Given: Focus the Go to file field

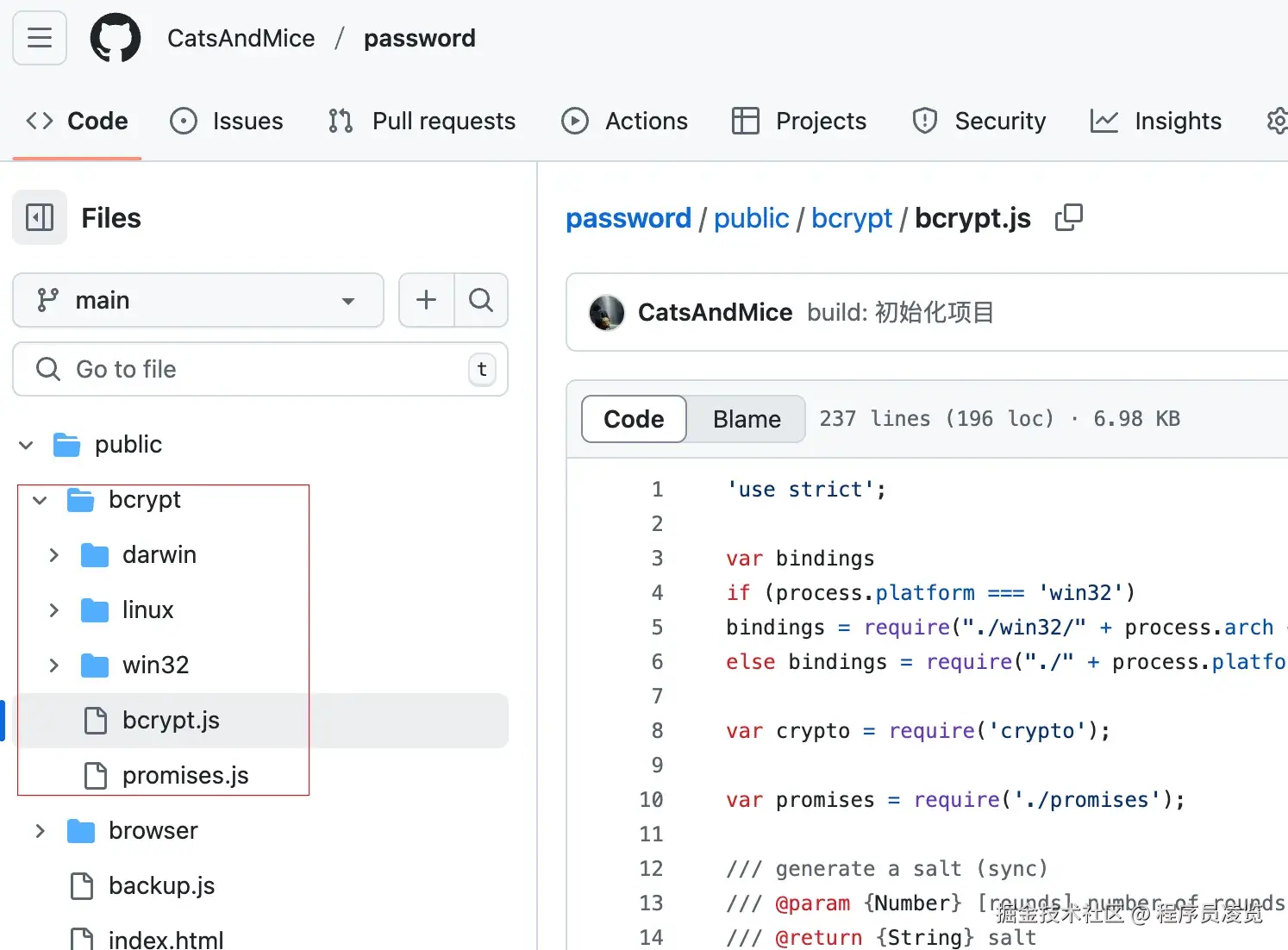Looking at the screenshot, I should point(259,369).
